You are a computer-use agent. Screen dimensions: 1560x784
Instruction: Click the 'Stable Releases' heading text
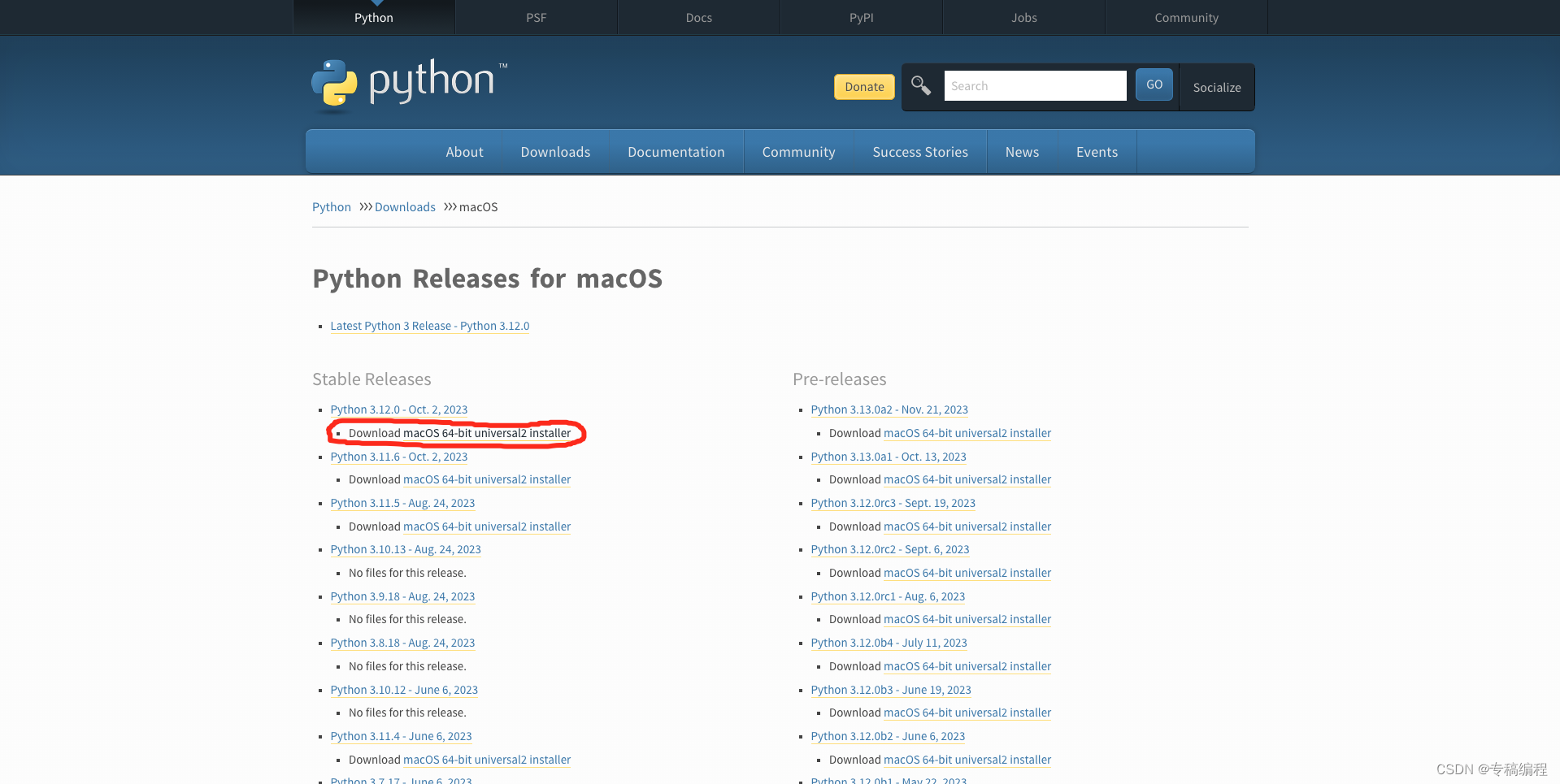[372, 379]
